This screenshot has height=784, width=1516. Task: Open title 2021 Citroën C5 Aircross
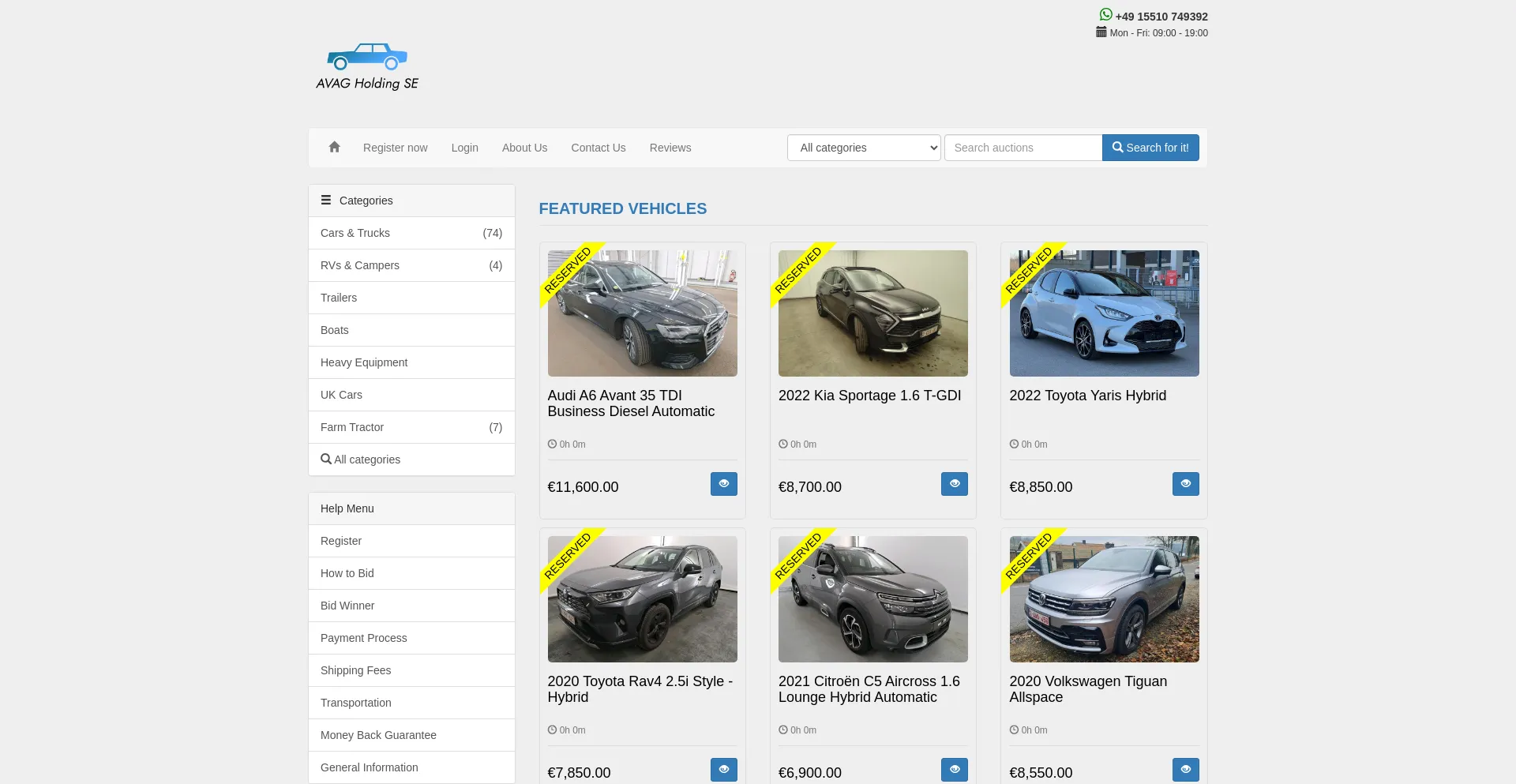tap(869, 689)
